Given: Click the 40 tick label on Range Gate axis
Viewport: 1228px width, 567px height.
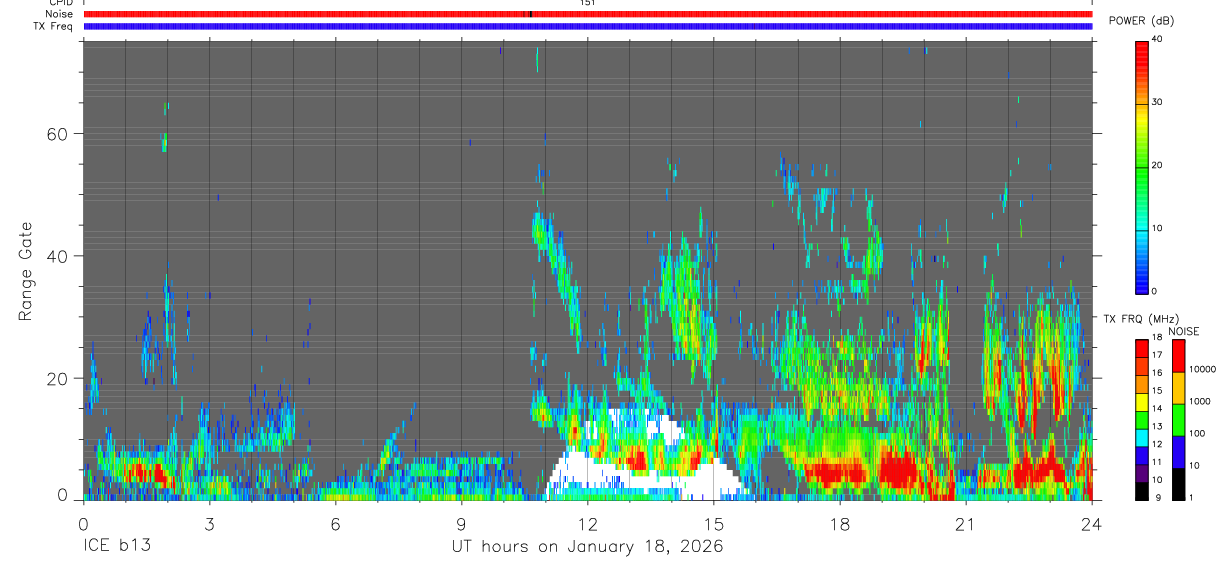Looking at the screenshot, I should pos(59,256).
